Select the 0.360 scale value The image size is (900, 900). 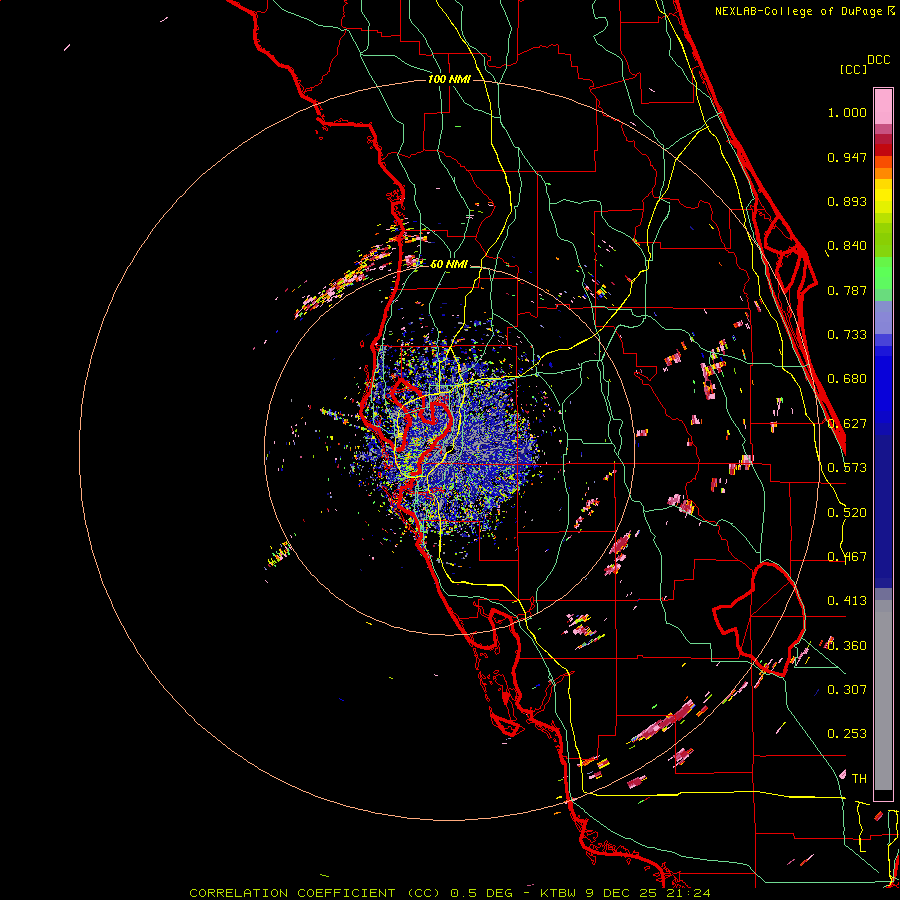(847, 646)
